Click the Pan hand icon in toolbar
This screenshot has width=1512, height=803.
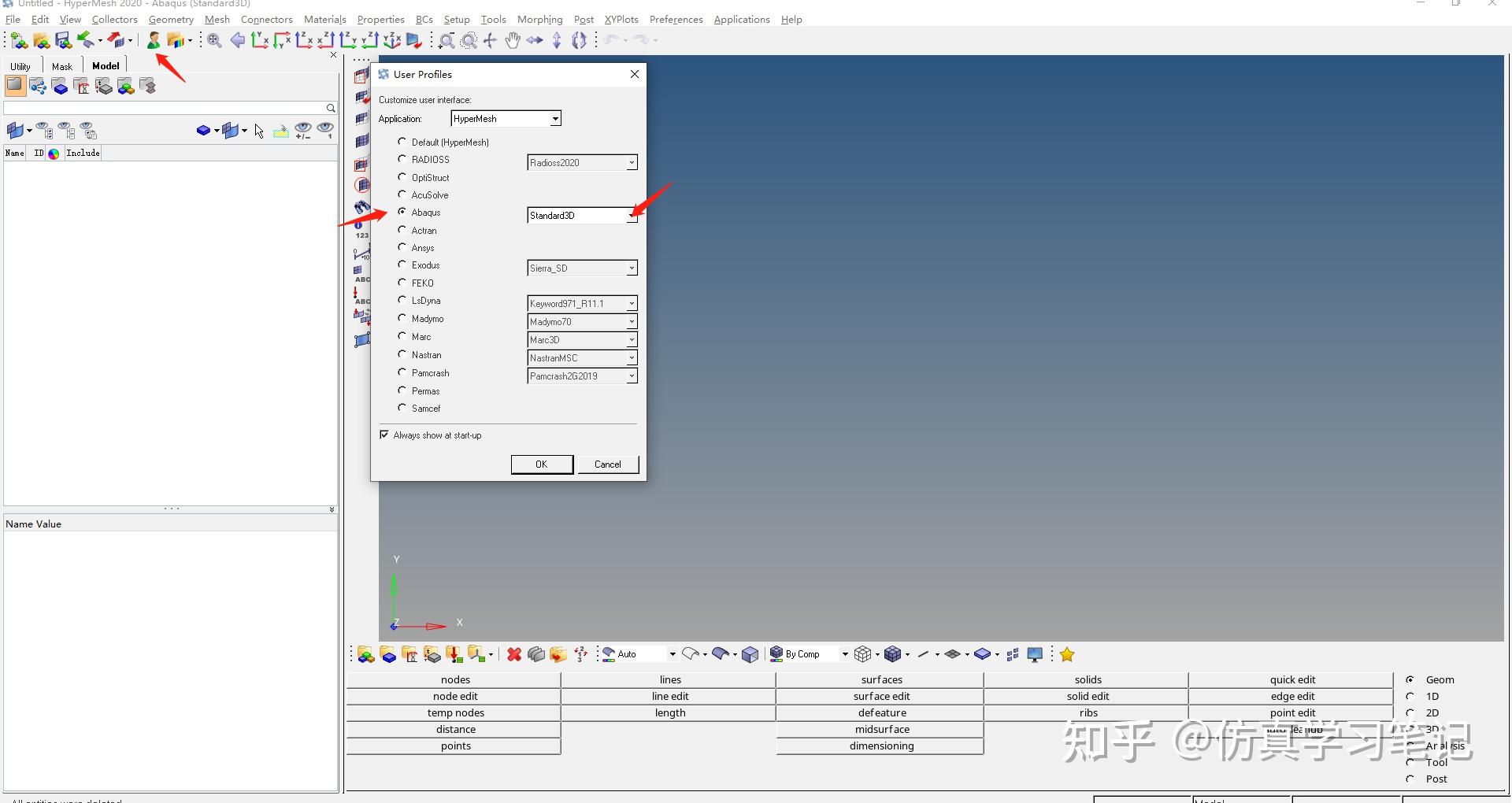pos(513,40)
